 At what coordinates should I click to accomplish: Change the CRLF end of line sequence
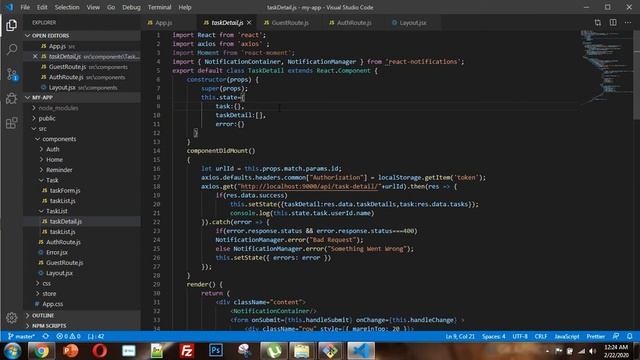click(x=541, y=336)
